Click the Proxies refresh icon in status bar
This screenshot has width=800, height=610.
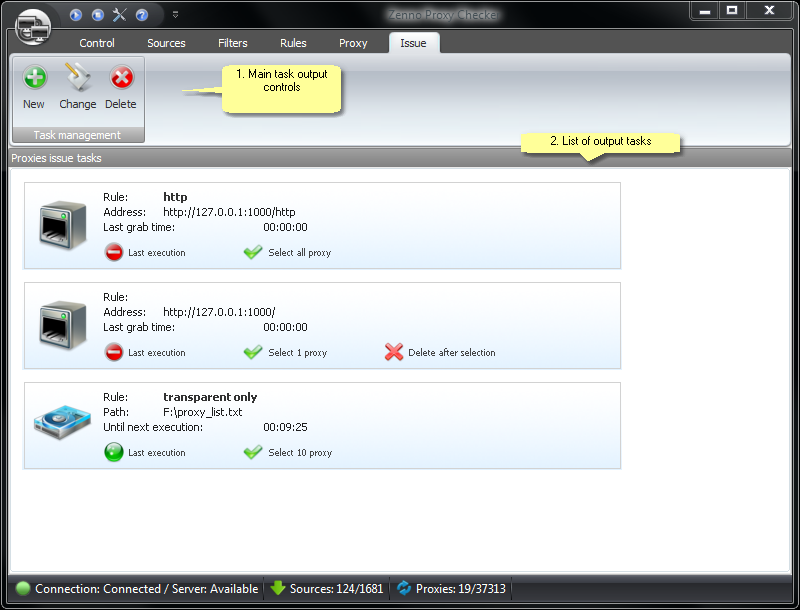tap(405, 589)
